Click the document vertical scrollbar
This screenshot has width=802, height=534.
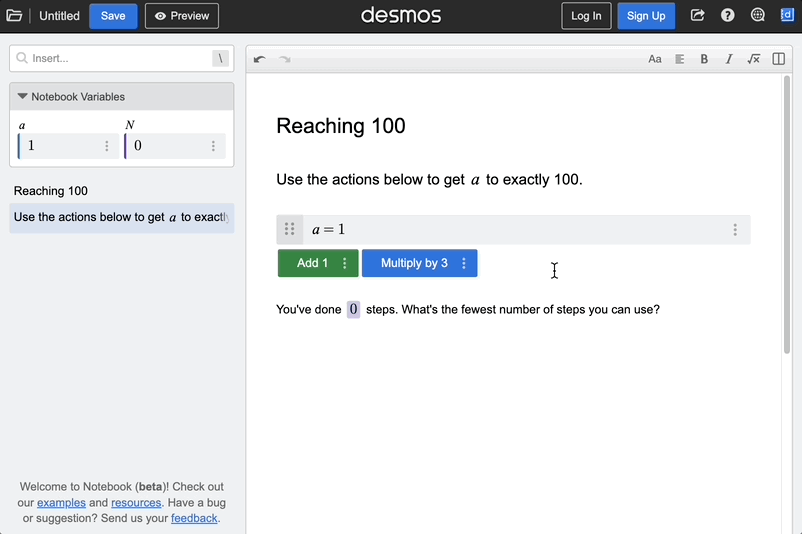tap(787, 214)
